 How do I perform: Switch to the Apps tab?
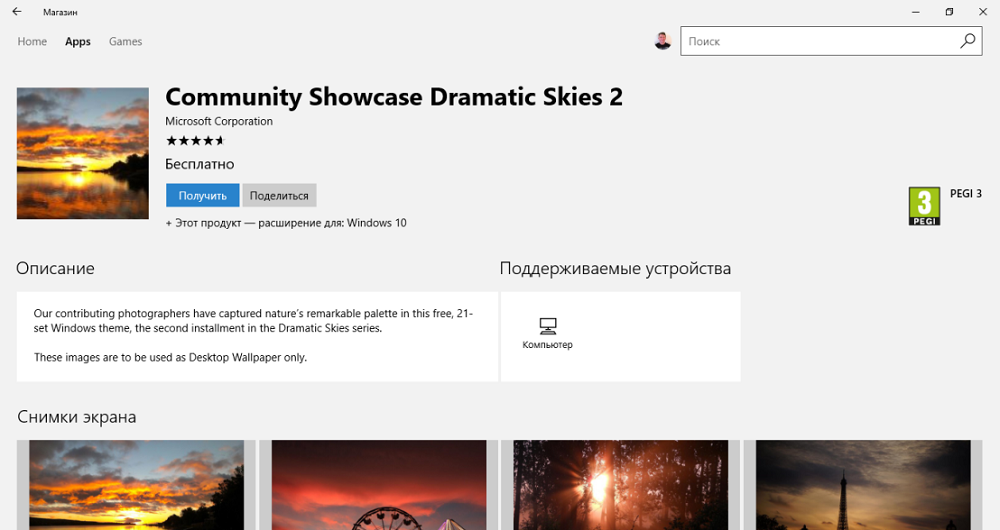click(78, 41)
